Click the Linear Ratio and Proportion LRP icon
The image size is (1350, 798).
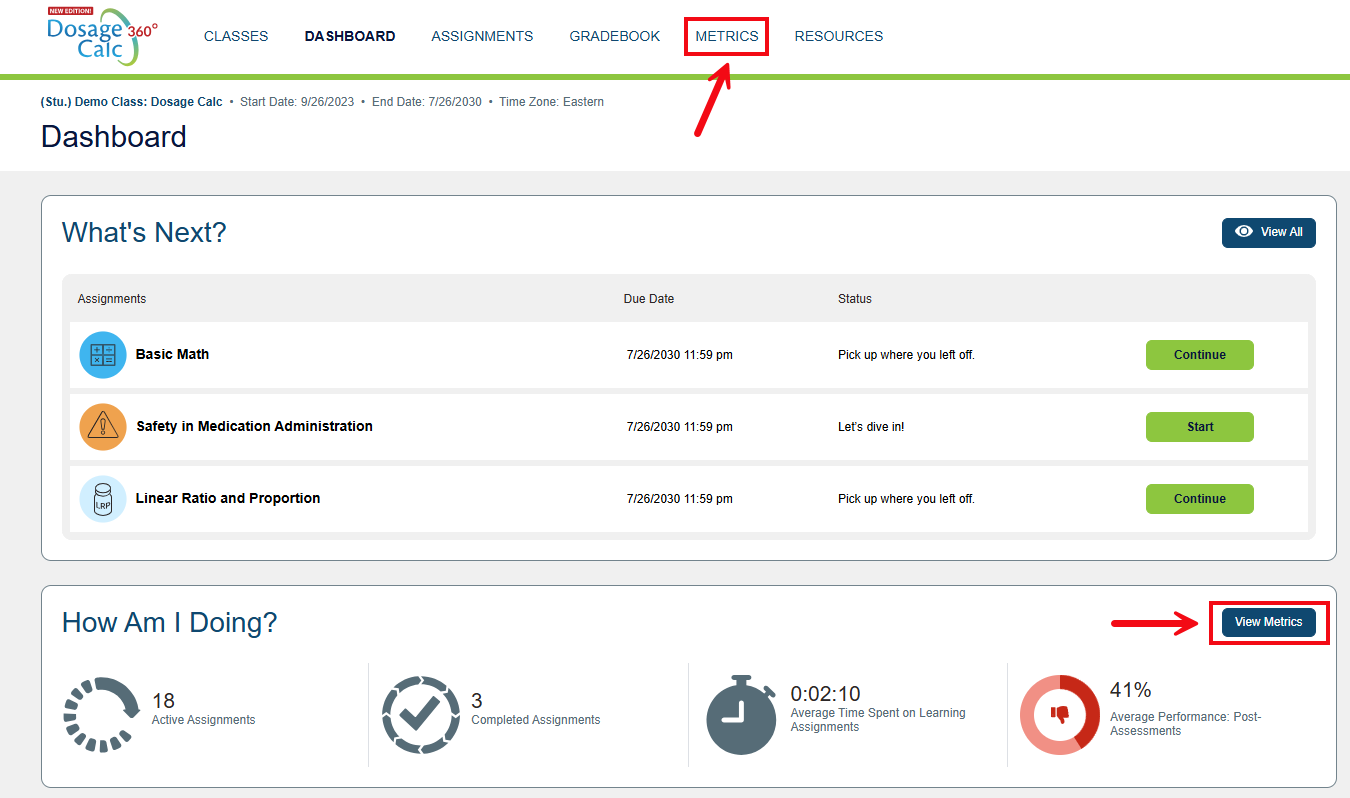point(102,498)
